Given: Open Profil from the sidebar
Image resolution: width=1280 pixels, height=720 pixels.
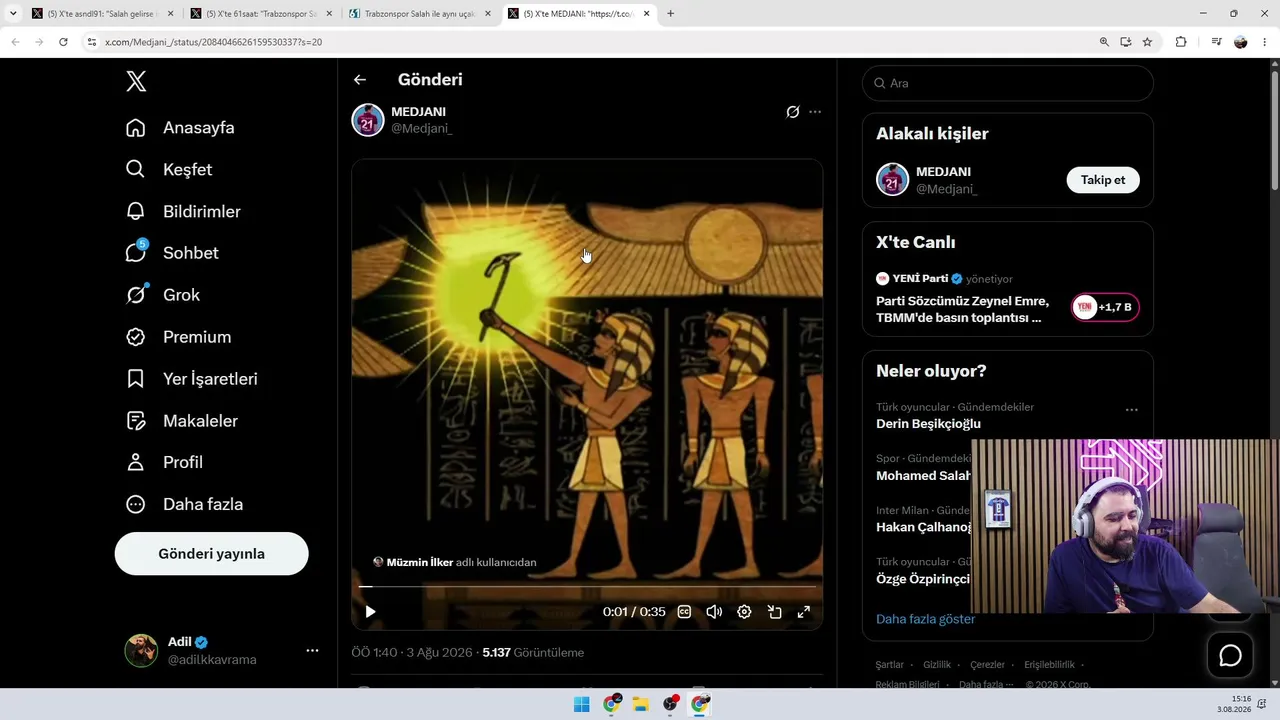Looking at the screenshot, I should click(x=165, y=462).
